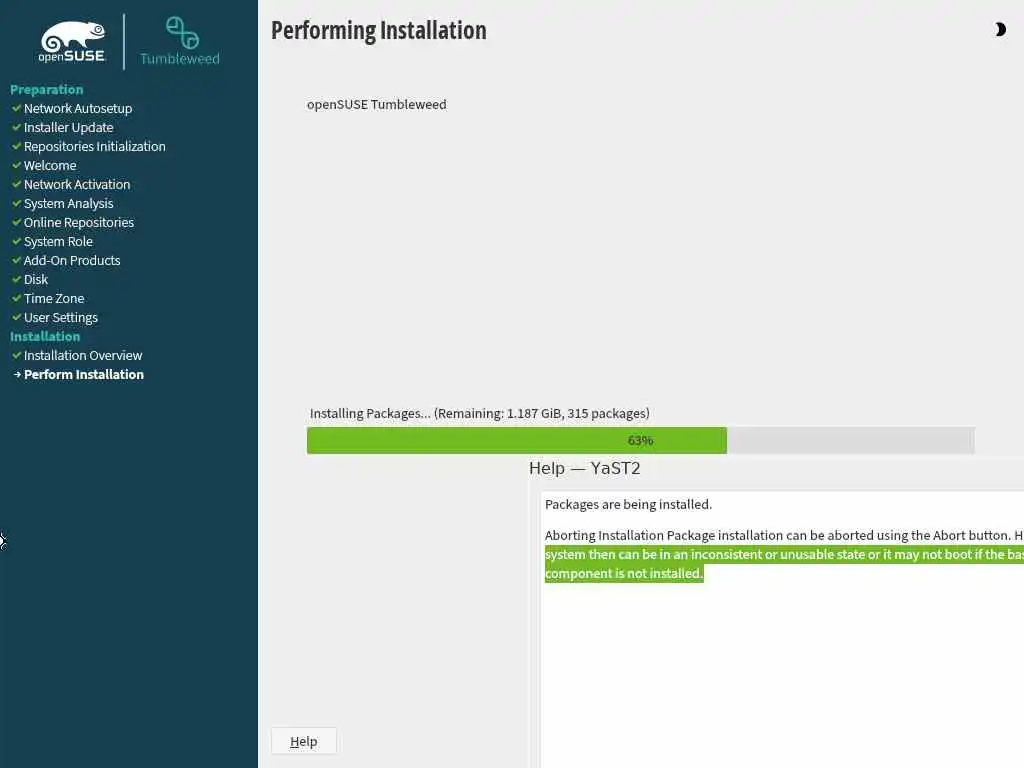Click the check mark beside System Role
The image size is (1024, 768).
point(16,241)
